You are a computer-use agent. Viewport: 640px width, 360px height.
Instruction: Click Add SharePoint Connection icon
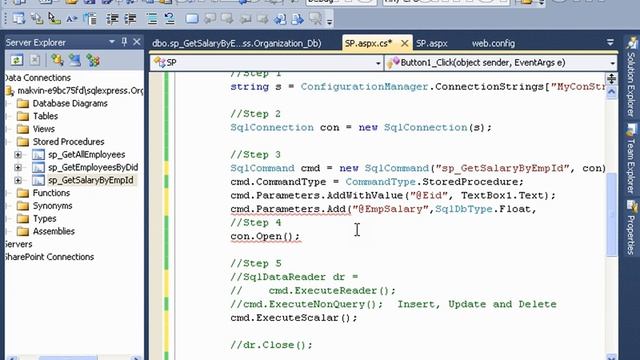pos(93,60)
